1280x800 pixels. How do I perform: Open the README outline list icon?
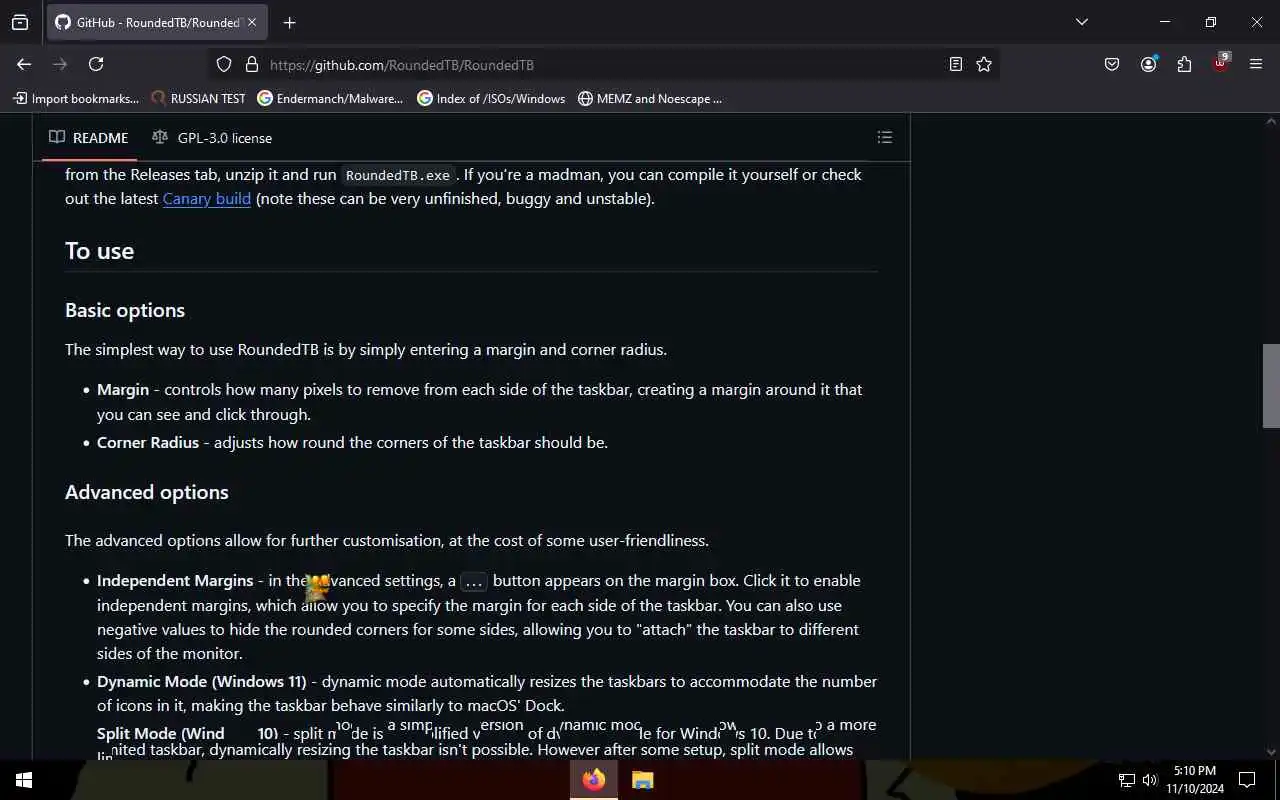tap(884, 137)
